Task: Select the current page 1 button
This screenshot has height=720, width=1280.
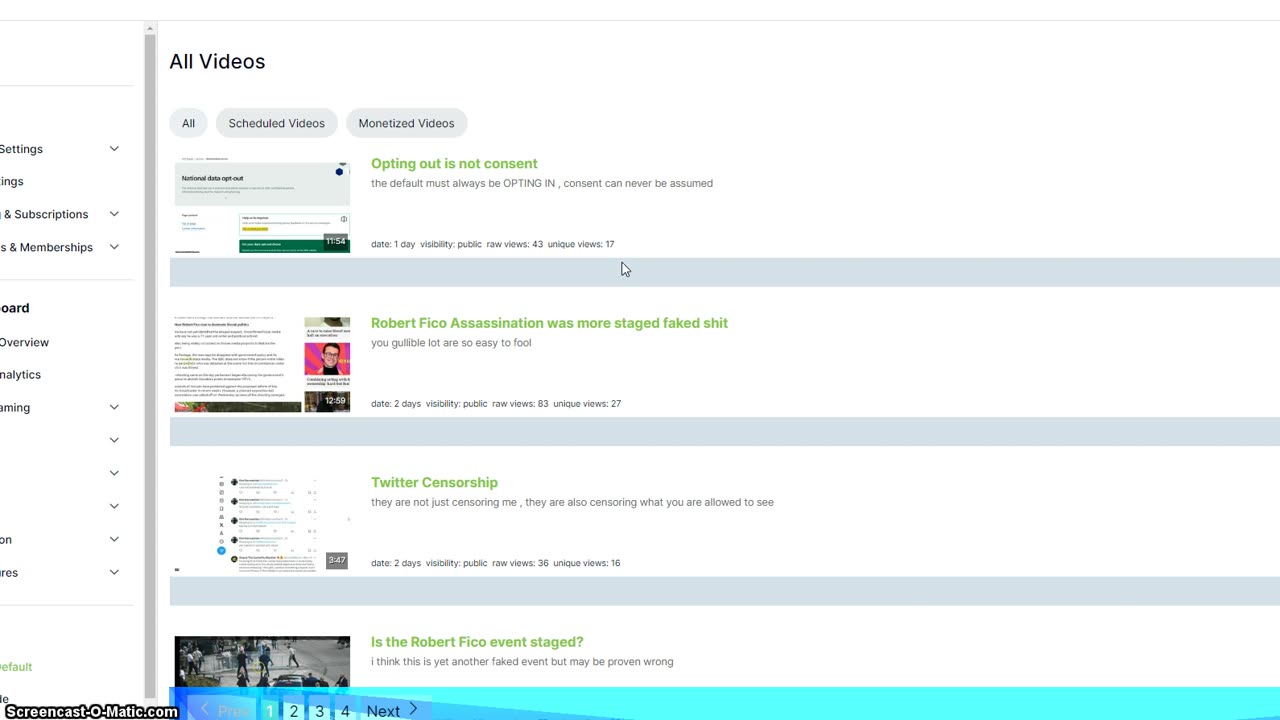Action: (x=269, y=711)
